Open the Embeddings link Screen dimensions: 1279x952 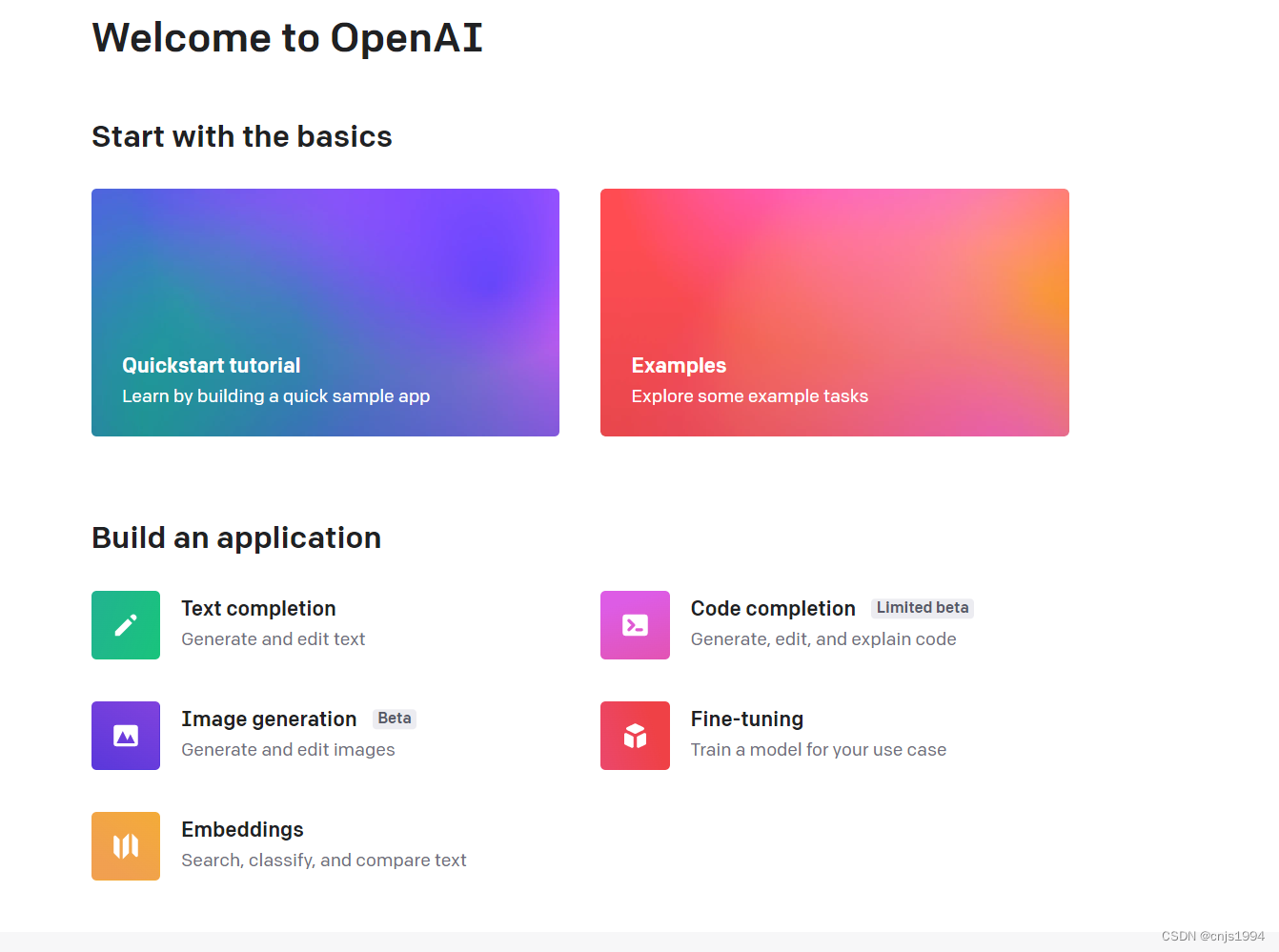click(x=242, y=829)
